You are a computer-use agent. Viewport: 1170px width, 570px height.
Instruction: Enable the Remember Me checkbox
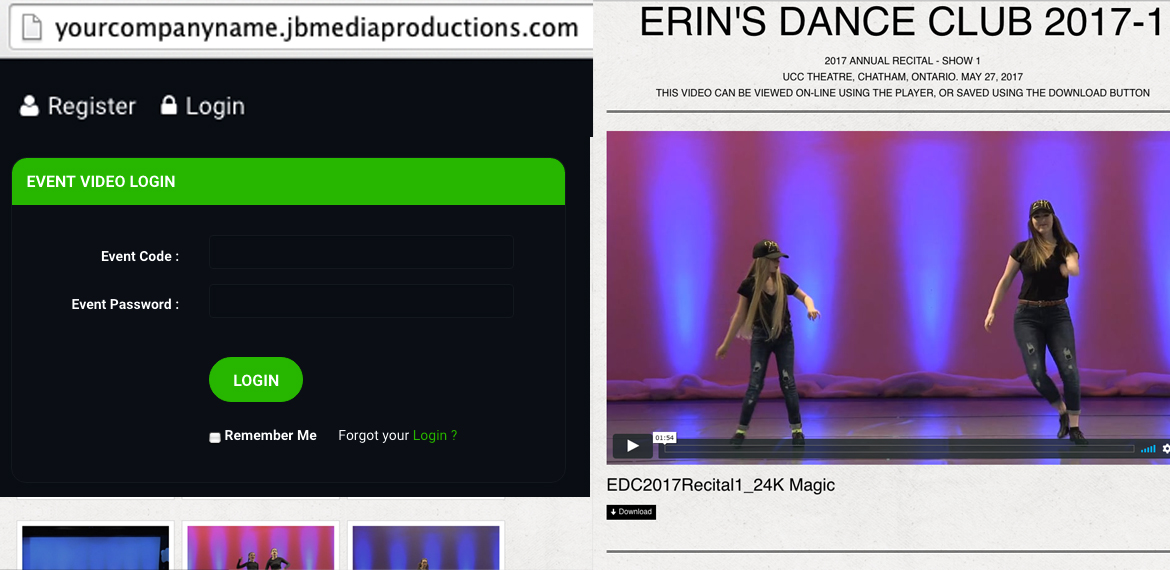click(215, 437)
